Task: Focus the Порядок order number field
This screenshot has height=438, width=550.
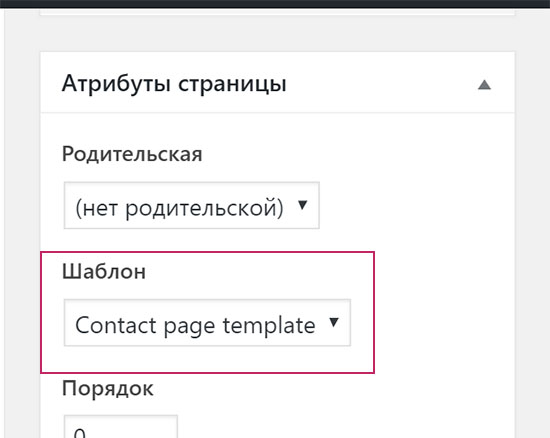Action: click(x=121, y=427)
